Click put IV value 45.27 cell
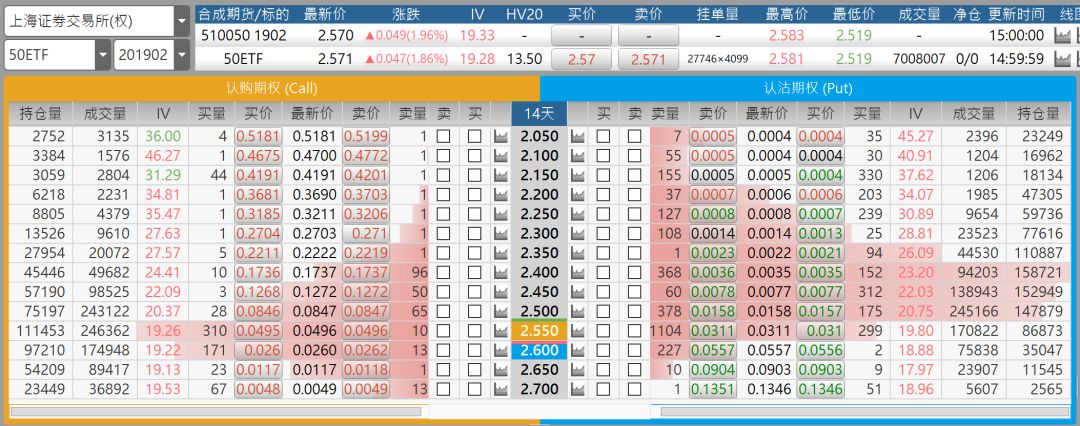 tap(915, 136)
